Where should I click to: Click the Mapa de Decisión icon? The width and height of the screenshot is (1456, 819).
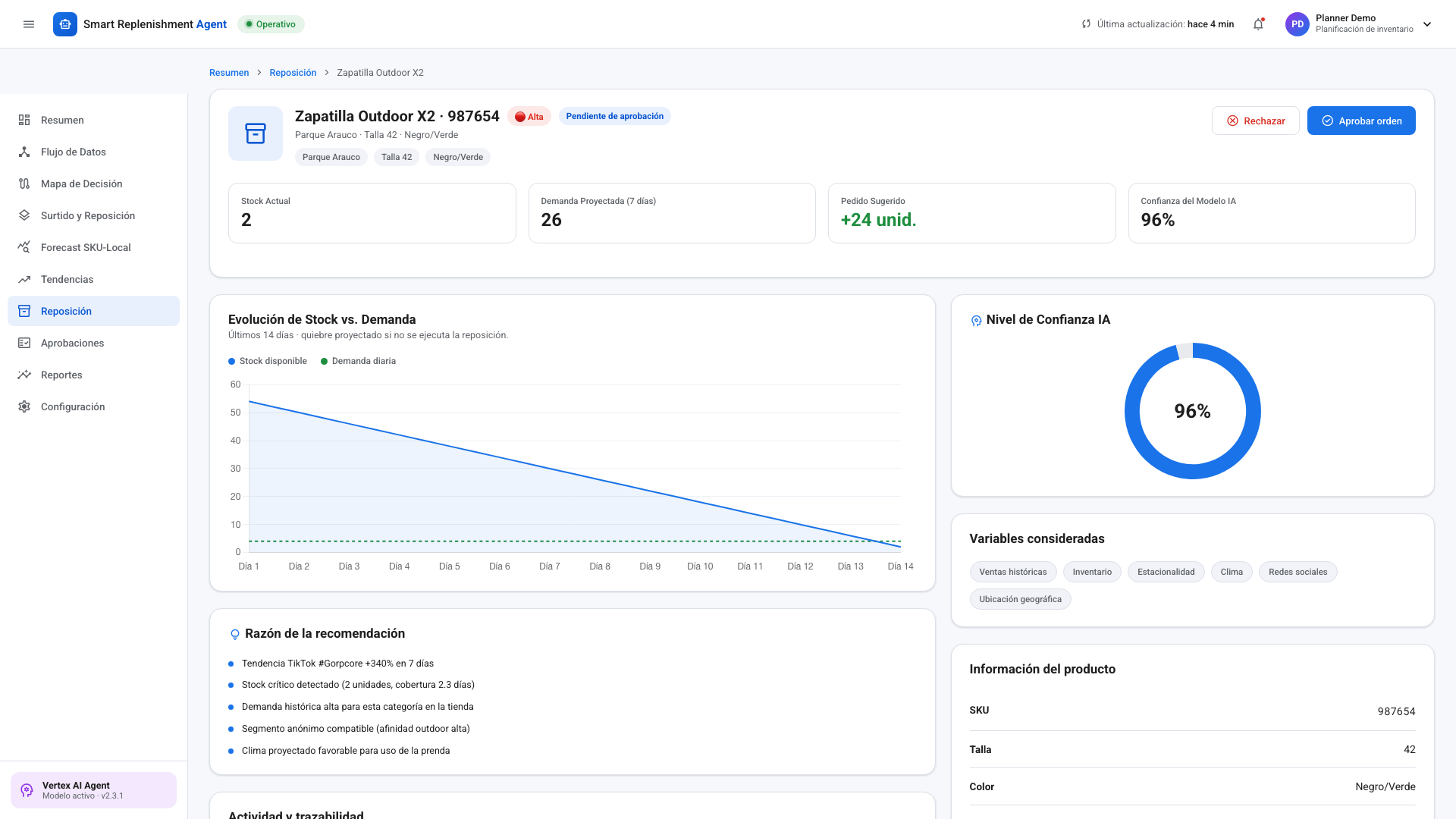(24, 184)
